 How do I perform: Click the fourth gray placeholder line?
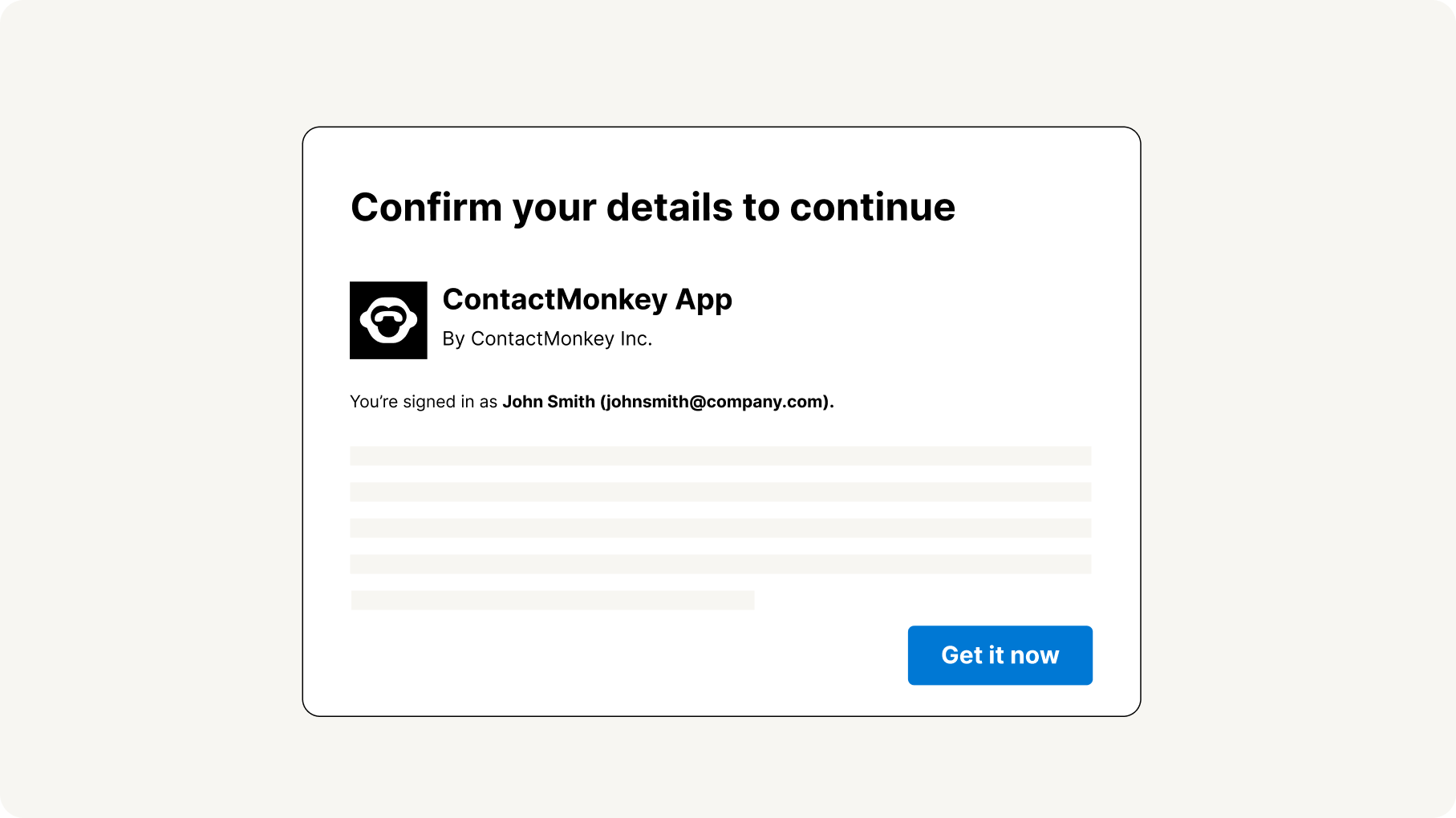pyautogui.click(x=720, y=564)
